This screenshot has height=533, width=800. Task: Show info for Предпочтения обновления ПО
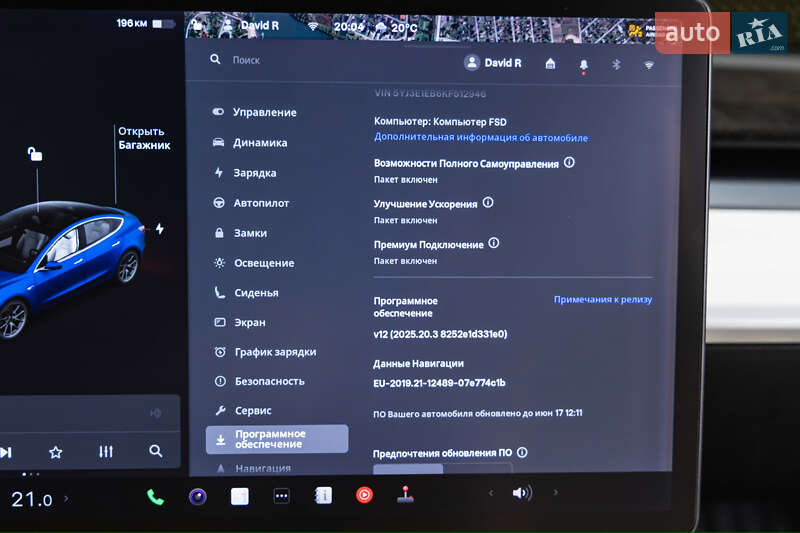pos(522,452)
